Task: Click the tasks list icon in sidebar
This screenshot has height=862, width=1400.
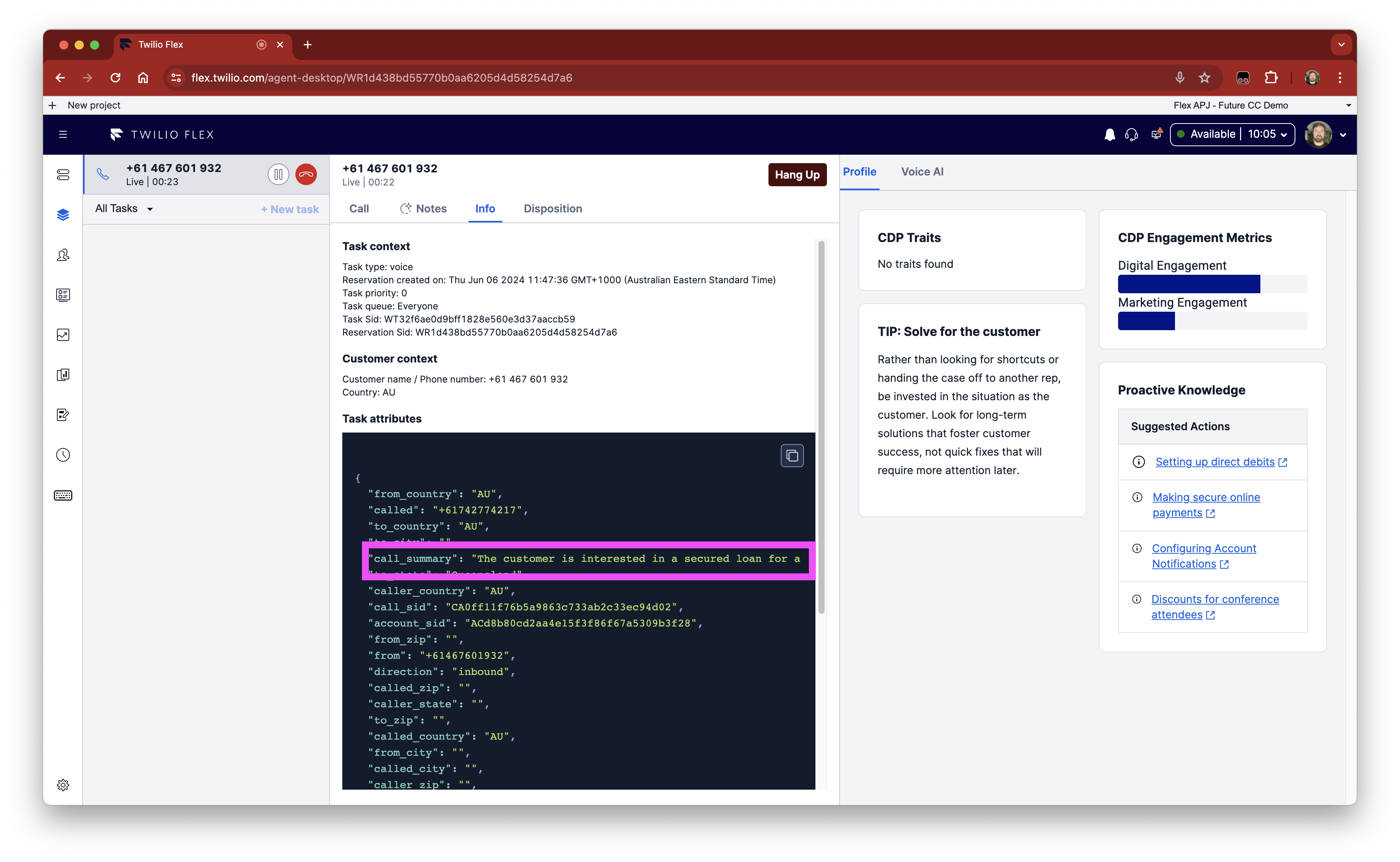Action: pyautogui.click(x=63, y=175)
